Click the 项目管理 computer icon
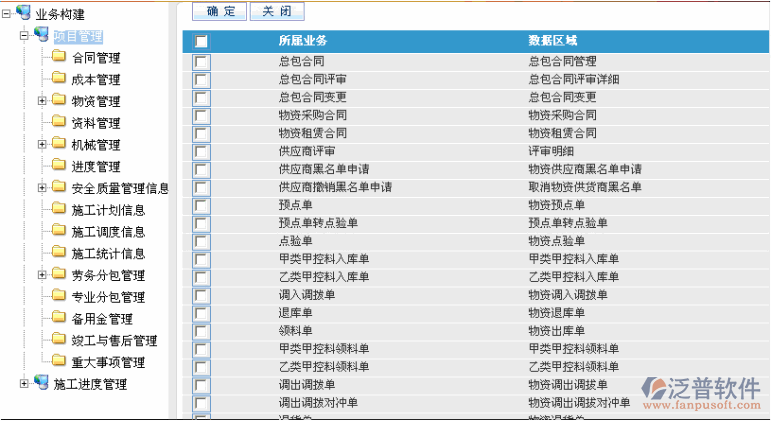 click(x=41, y=34)
